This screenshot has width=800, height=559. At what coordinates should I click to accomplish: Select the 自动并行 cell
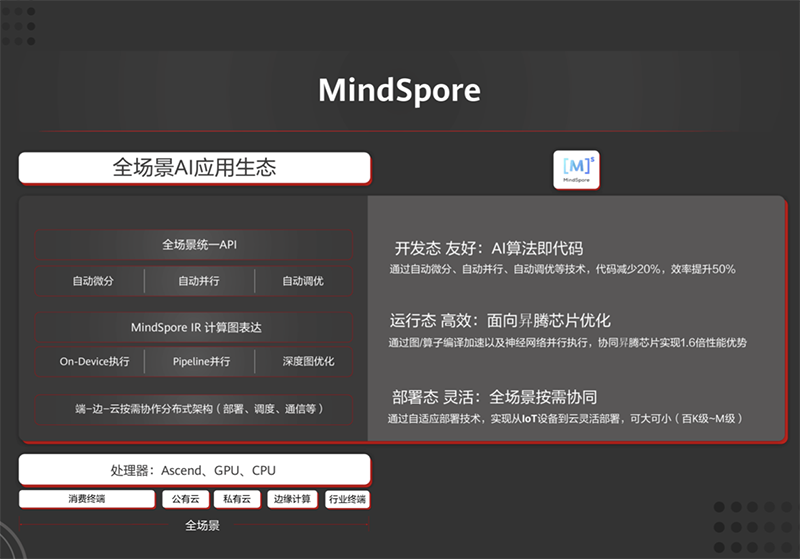click(199, 281)
